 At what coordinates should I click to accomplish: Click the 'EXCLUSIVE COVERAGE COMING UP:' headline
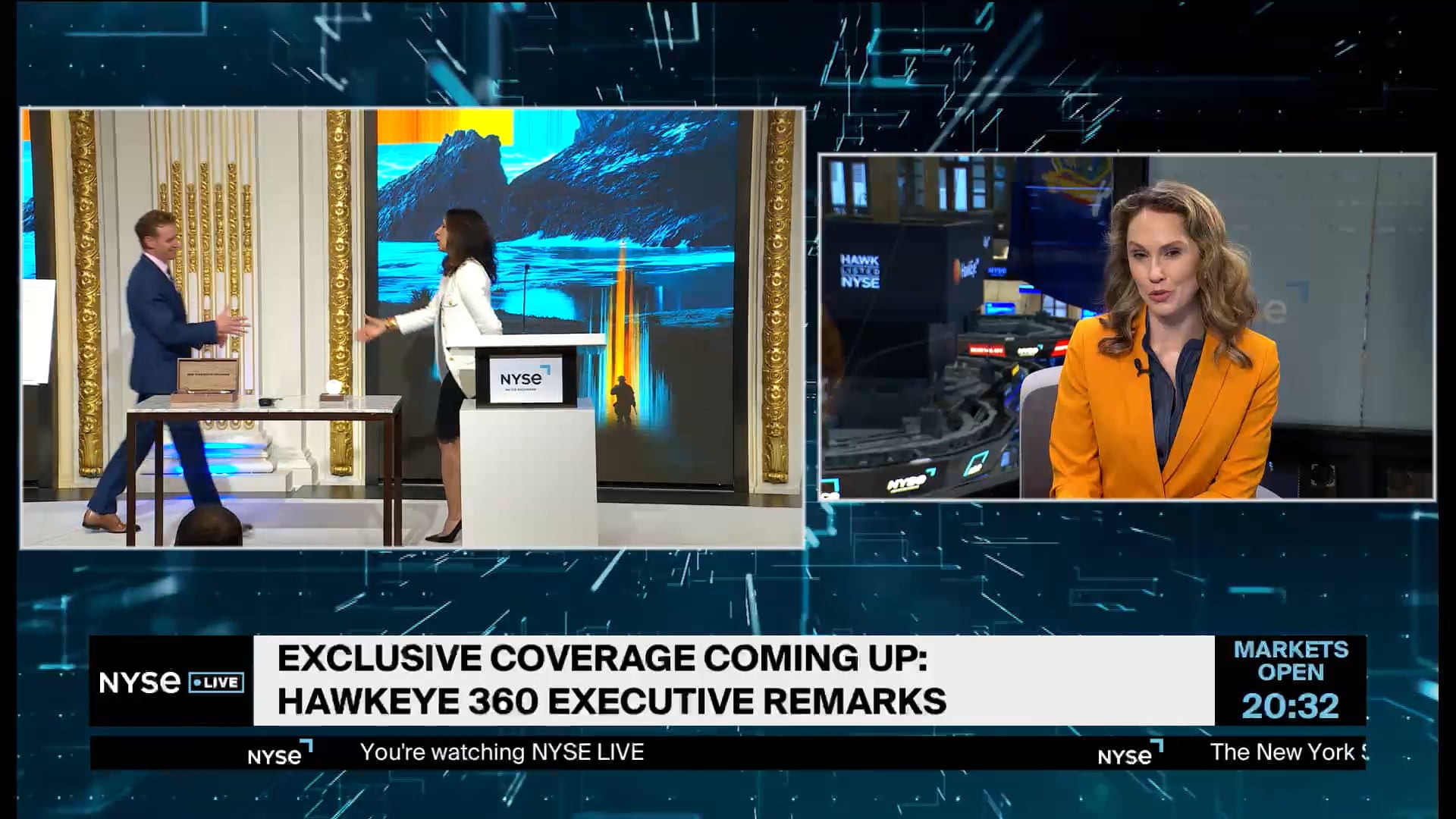(602, 659)
